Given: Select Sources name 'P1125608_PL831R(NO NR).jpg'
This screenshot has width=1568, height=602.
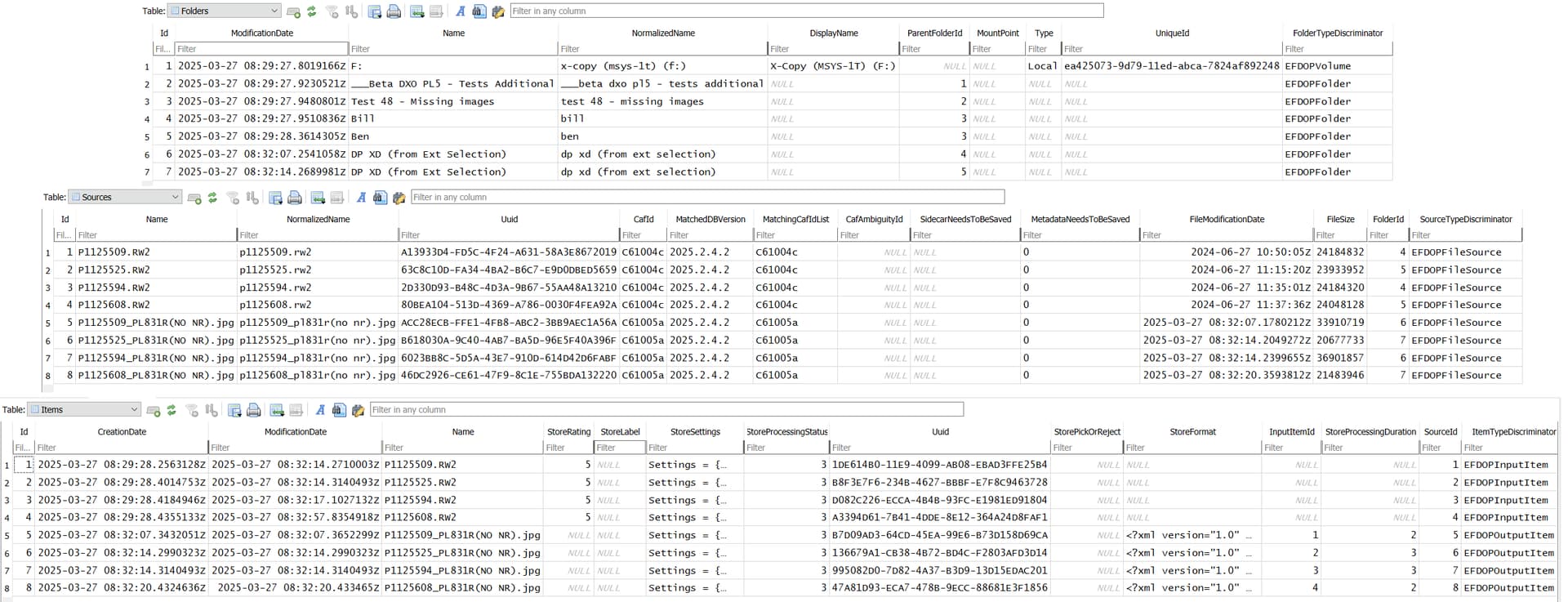Looking at the screenshot, I should pyautogui.click(x=156, y=377).
